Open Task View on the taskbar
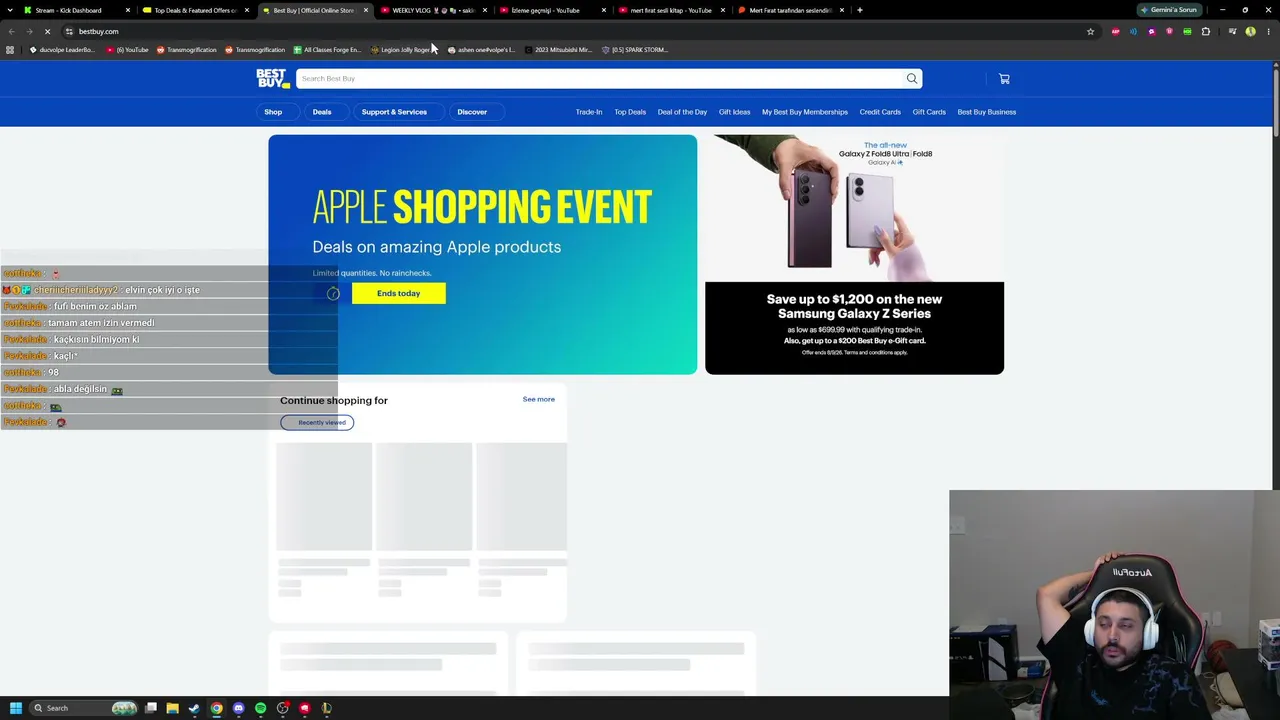Viewport: 1280px width, 720px height. 151,708
